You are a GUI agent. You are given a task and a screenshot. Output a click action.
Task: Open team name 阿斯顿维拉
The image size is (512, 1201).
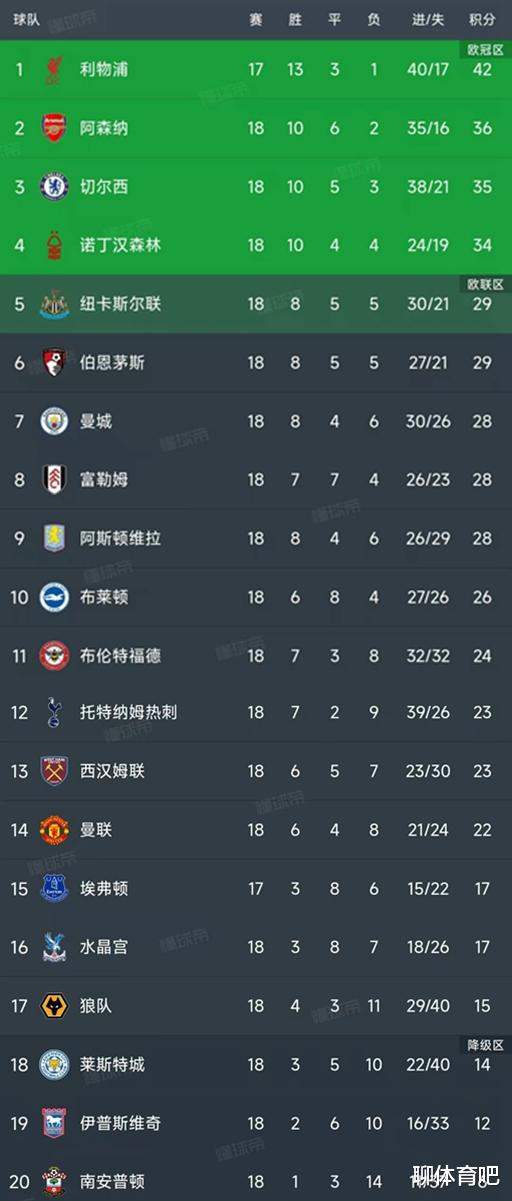(x=120, y=538)
